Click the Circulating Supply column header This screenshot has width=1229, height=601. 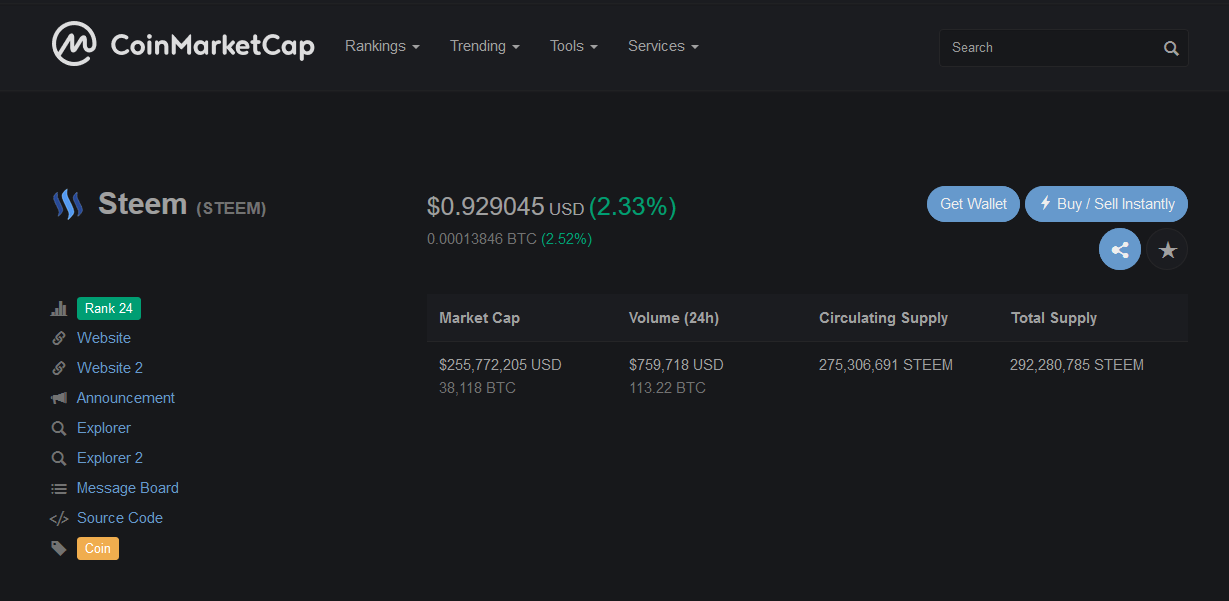coord(883,318)
